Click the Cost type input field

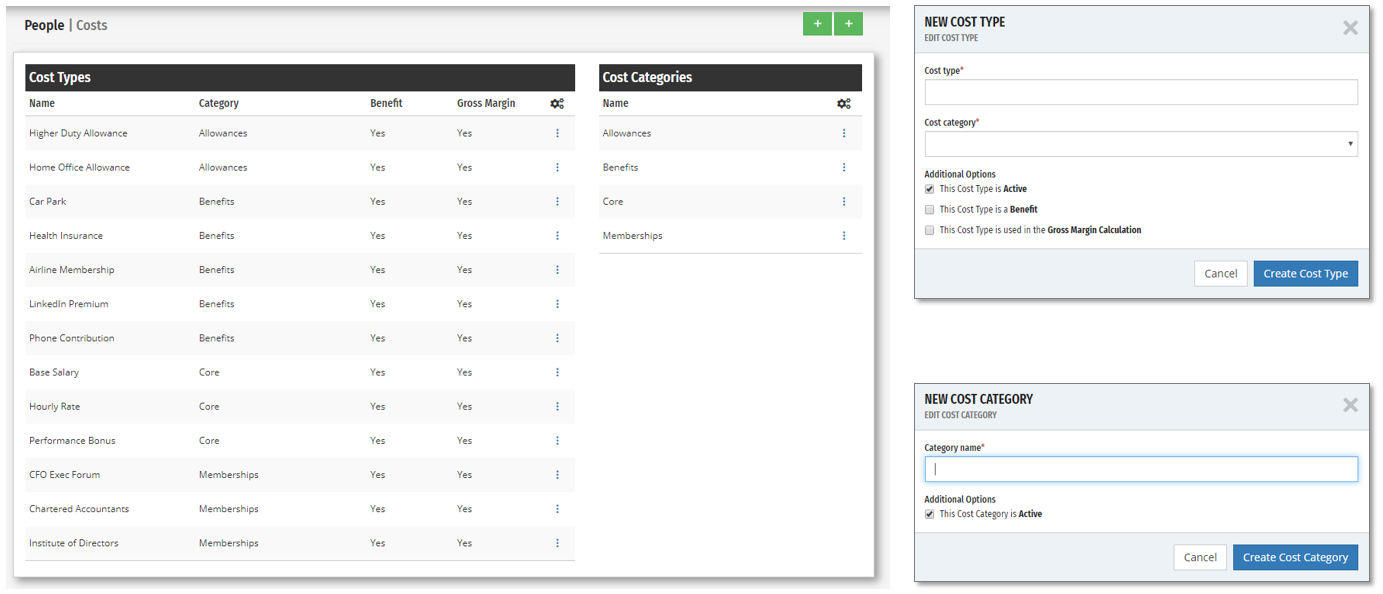tap(1141, 92)
